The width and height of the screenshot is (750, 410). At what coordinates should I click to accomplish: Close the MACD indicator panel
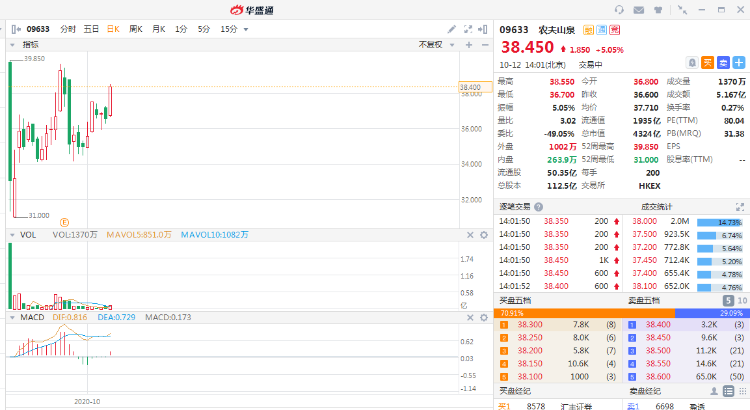(x=469, y=317)
